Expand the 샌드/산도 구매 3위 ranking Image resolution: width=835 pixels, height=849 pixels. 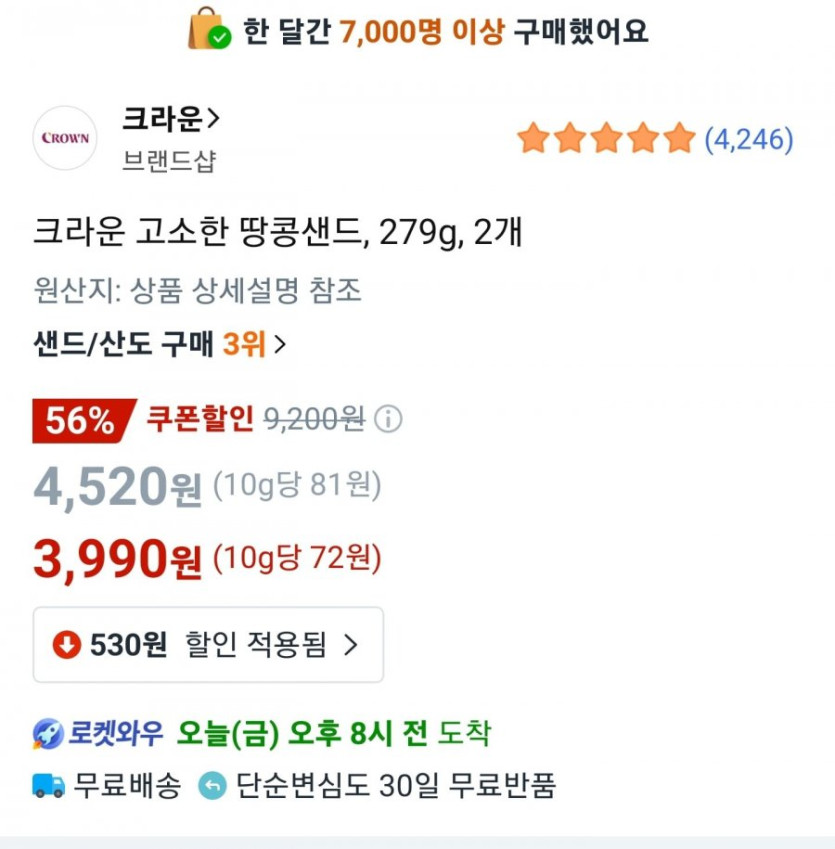click(x=160, y=345)
